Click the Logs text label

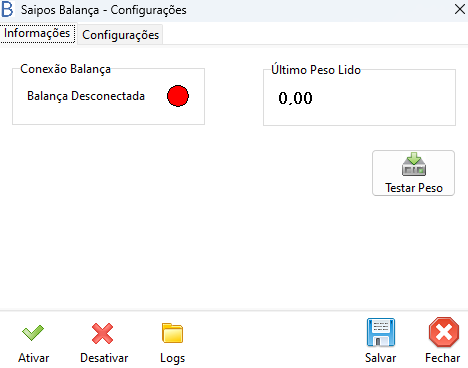point(172,358)
